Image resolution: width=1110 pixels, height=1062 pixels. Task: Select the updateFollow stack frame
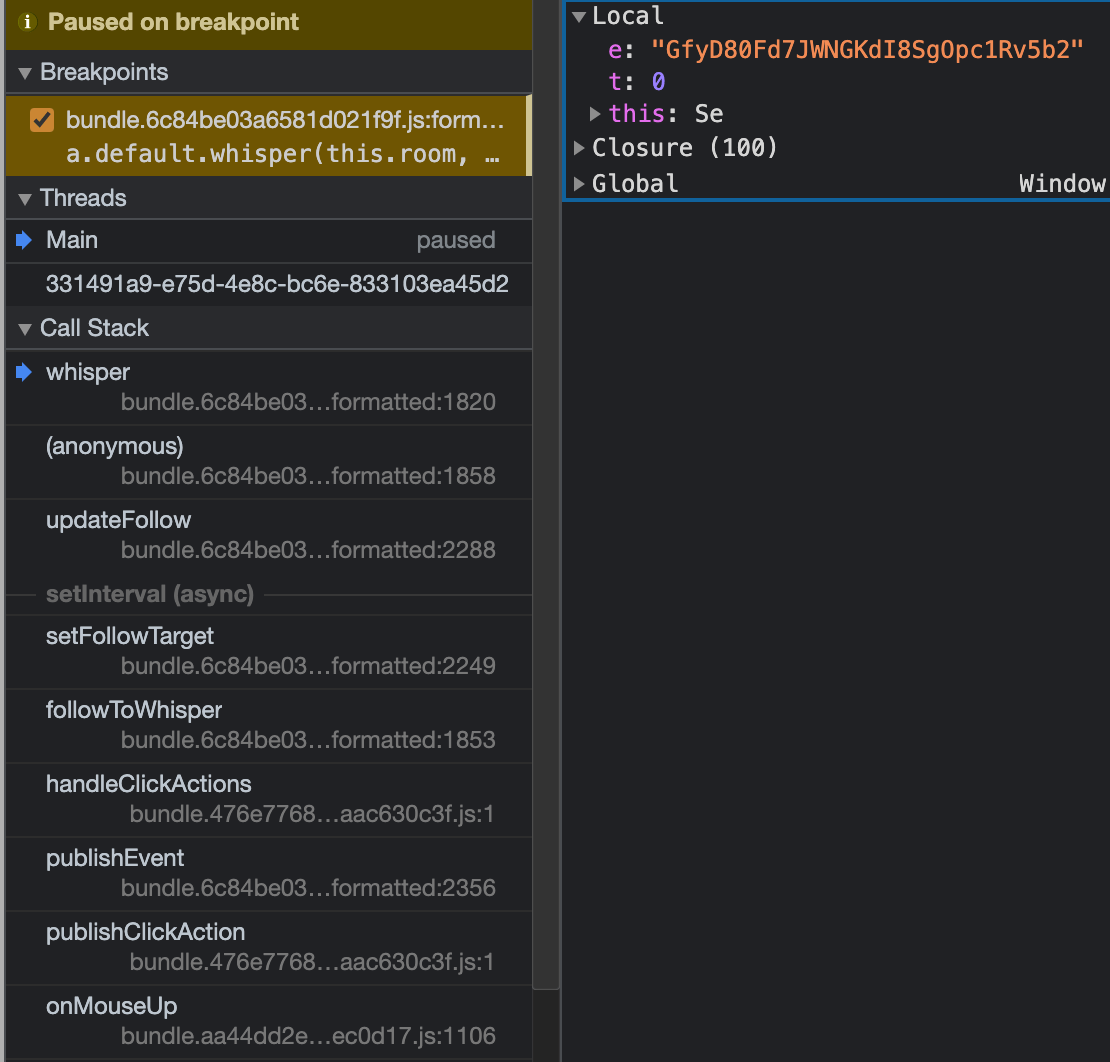pos(118,520)
